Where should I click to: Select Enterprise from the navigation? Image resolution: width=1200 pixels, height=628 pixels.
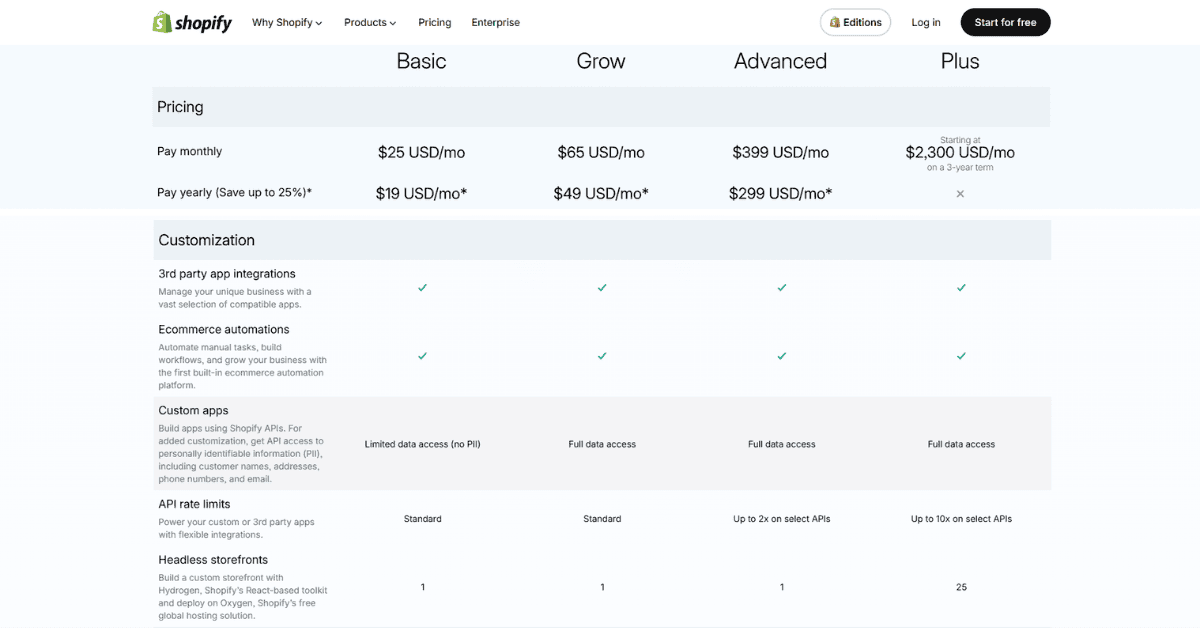pos(495,22)
